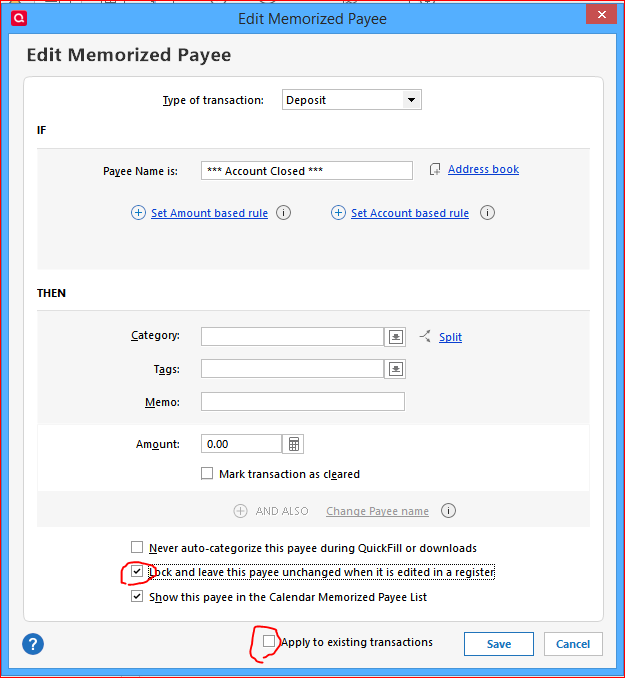Open the calculator for the Amount field
The width and height of the screenshot is (625, 678).
(293, 444)
